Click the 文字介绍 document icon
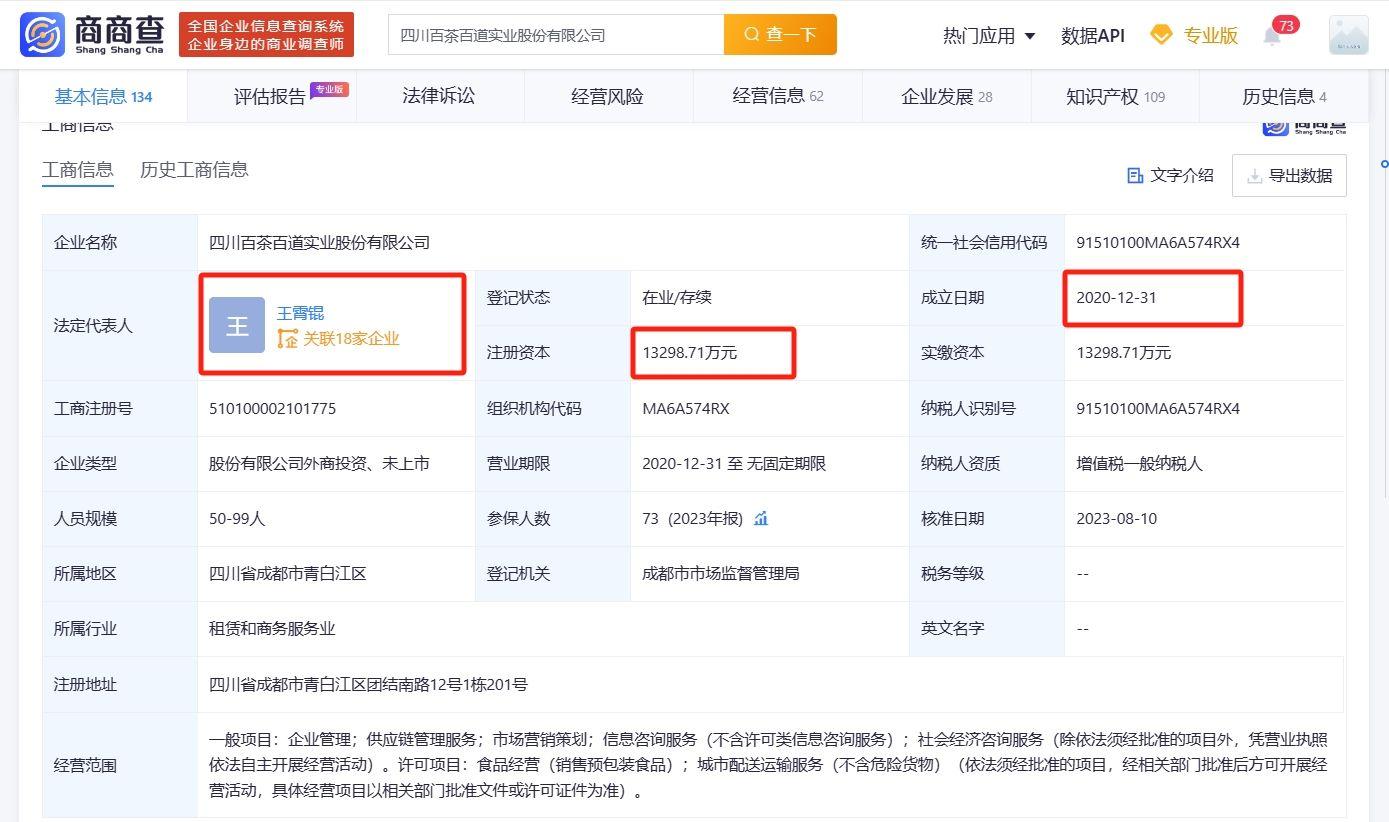The width and height of the screenshot is (1389, 822). click(1135, 175)
